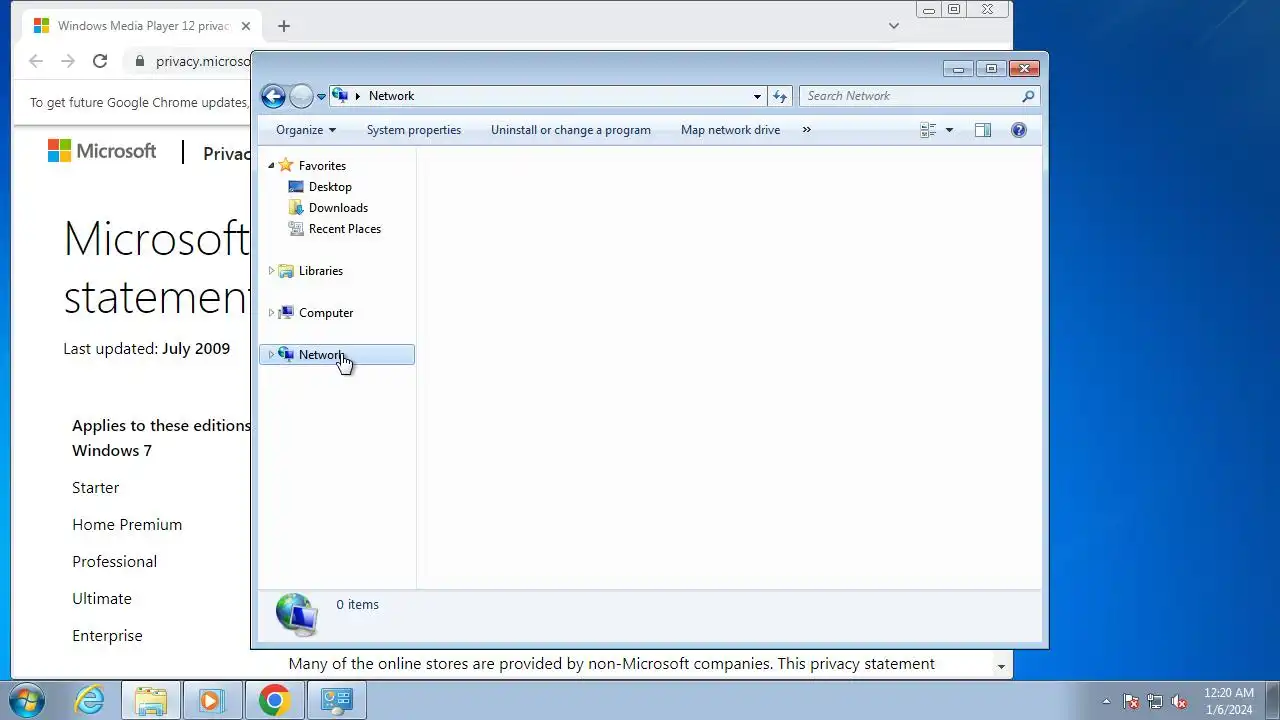This screenshot has height=720, width=1280.
Task: Click Chrome back arrow
Action: [36, 61]
